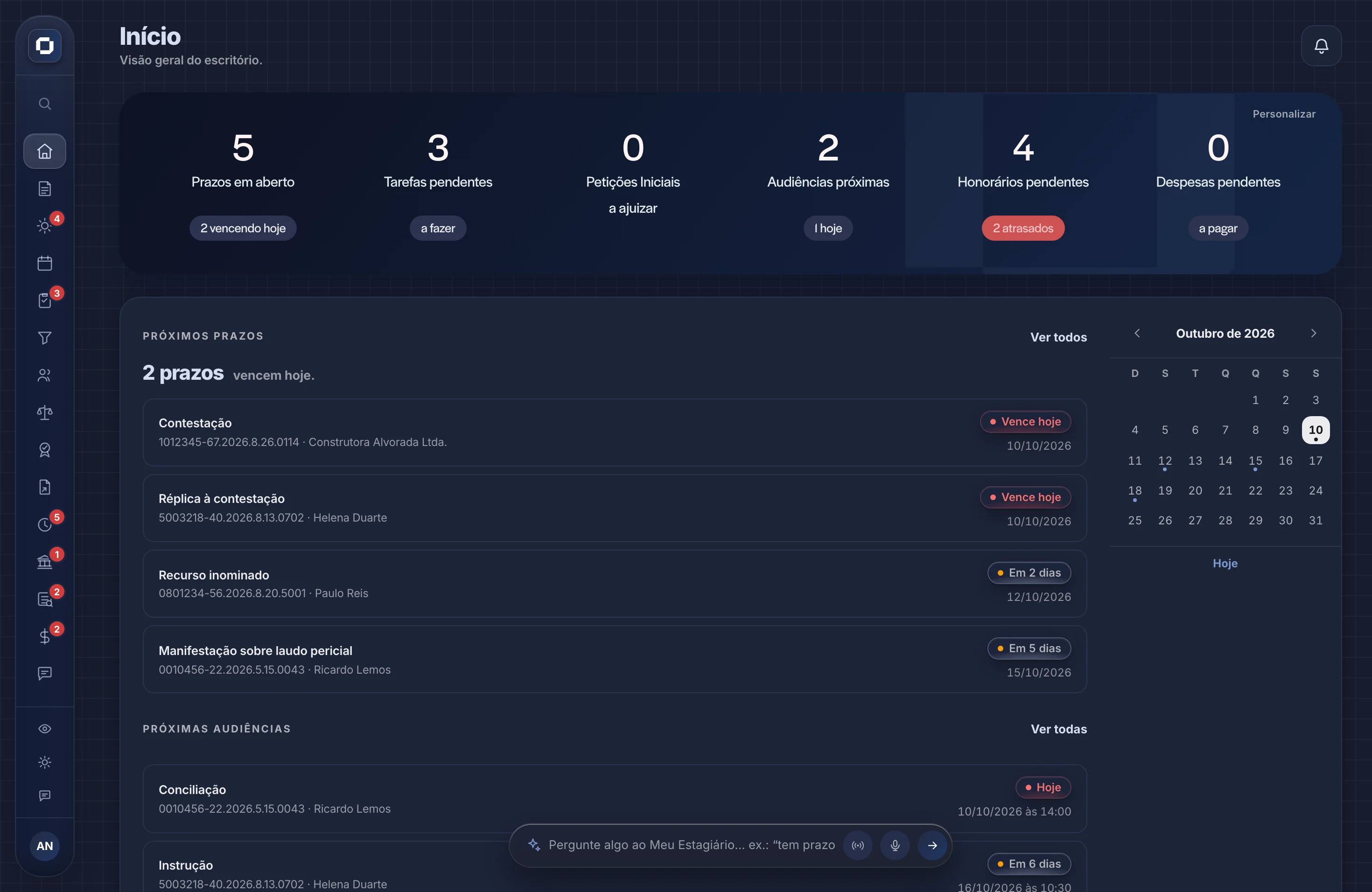Open Manifestação sobre laudo pericial row
This screenshot has height=892, width=1372.
[x=615, y=659]
